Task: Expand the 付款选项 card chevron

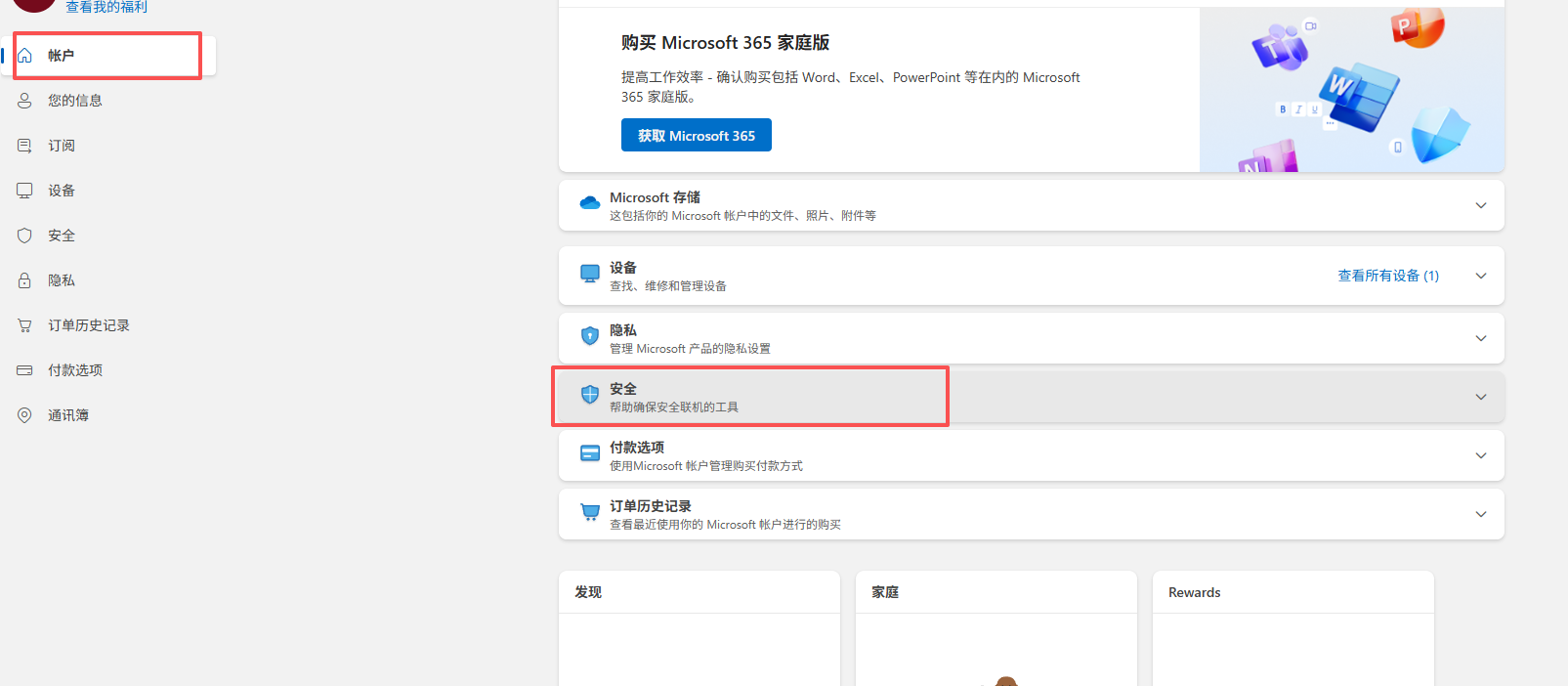Action: coord(1481,455)
